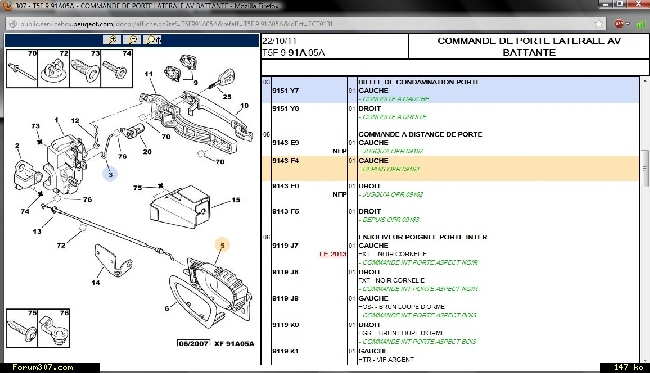Screen dimensions: 650x373
Task: Select part thumbnail number 73
Action: click(x=85, y=68)
